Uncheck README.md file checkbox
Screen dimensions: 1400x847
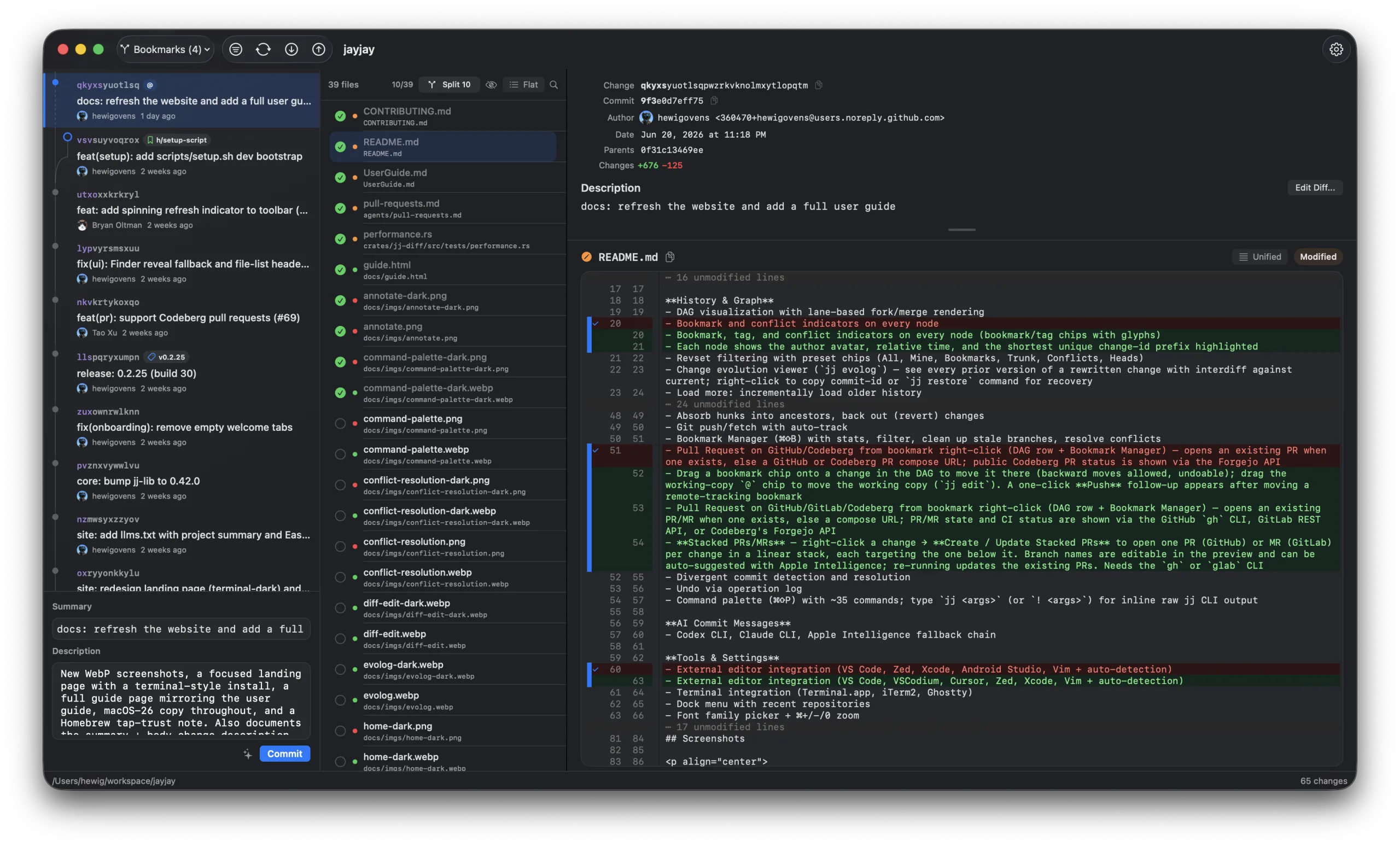340,147
